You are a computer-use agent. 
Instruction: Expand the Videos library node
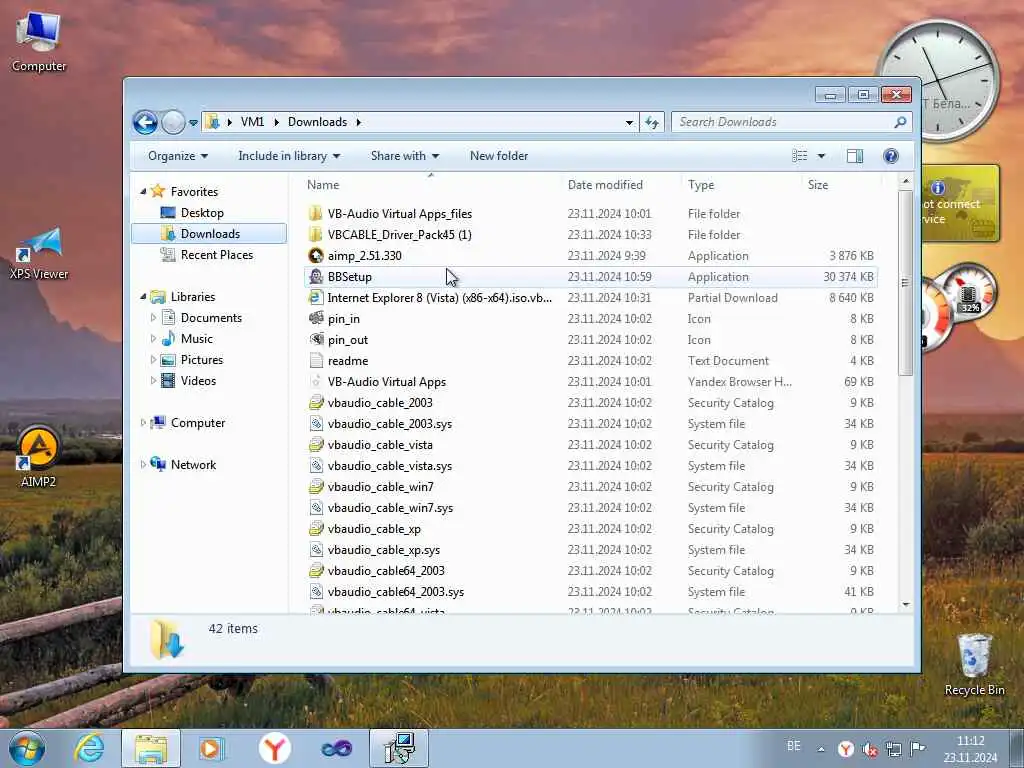[x=153, y=381]
